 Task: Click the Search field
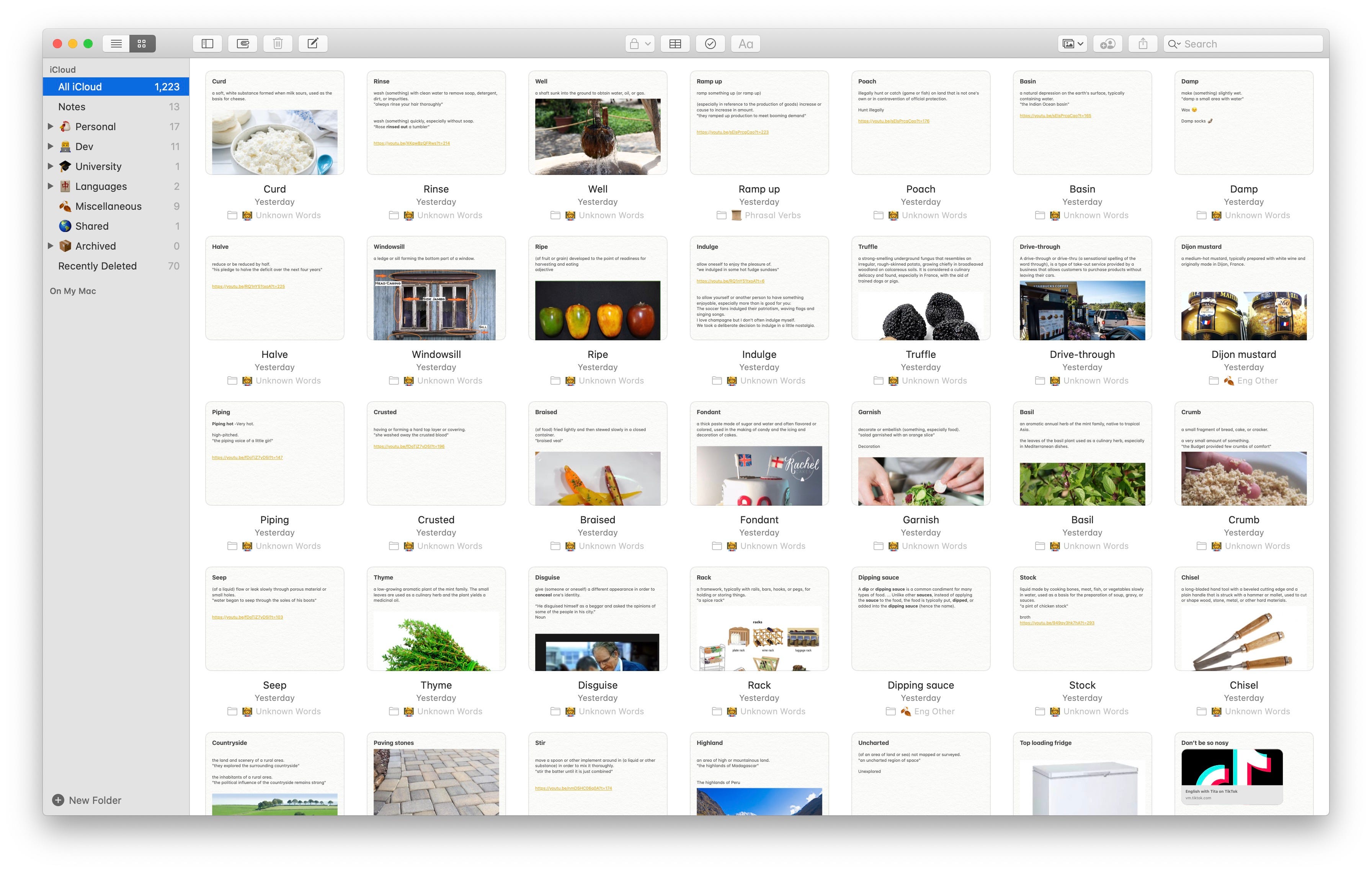[x=1248, y=44]
